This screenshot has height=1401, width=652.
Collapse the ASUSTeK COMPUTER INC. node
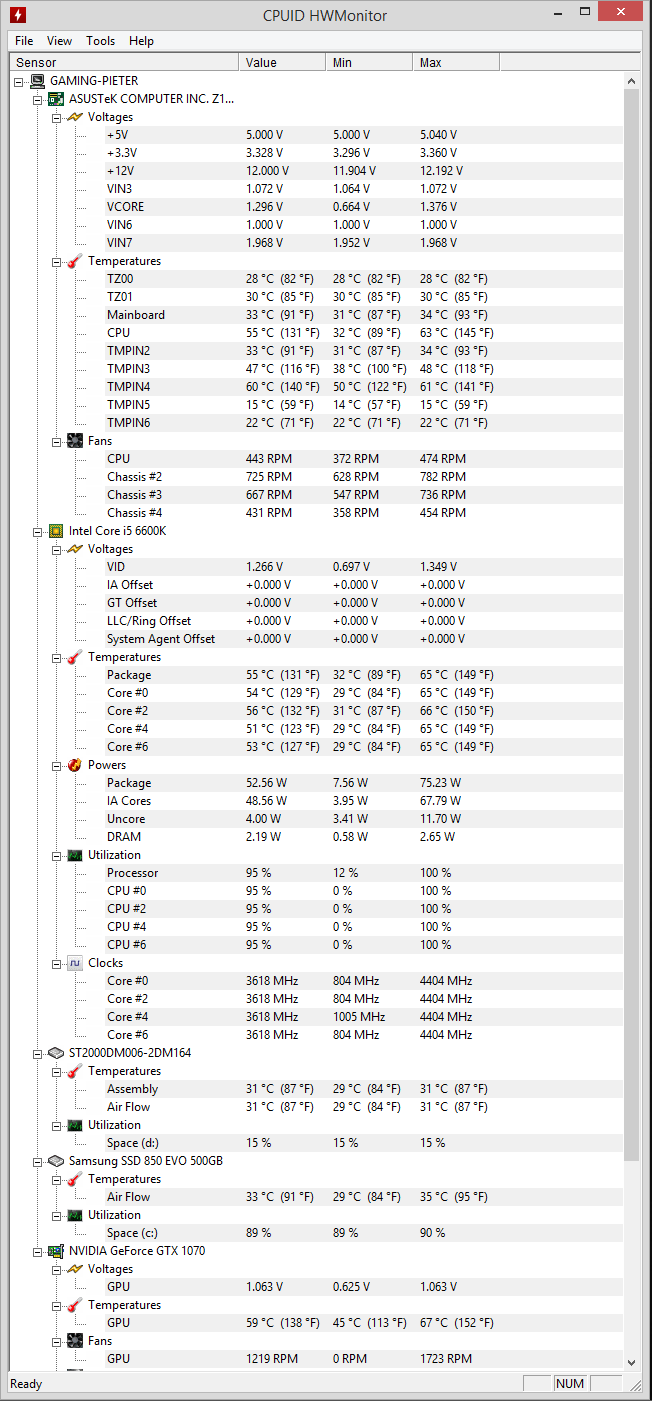(x=38, y=99)
